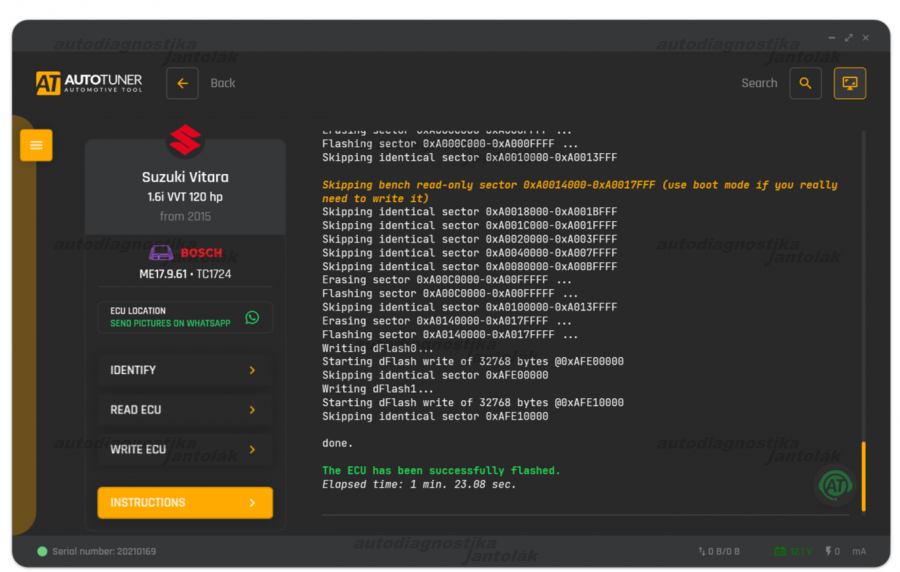Go back using the arrow button
Image resolution: width=900 pixels, height=572 pixels.
point(183,83)
